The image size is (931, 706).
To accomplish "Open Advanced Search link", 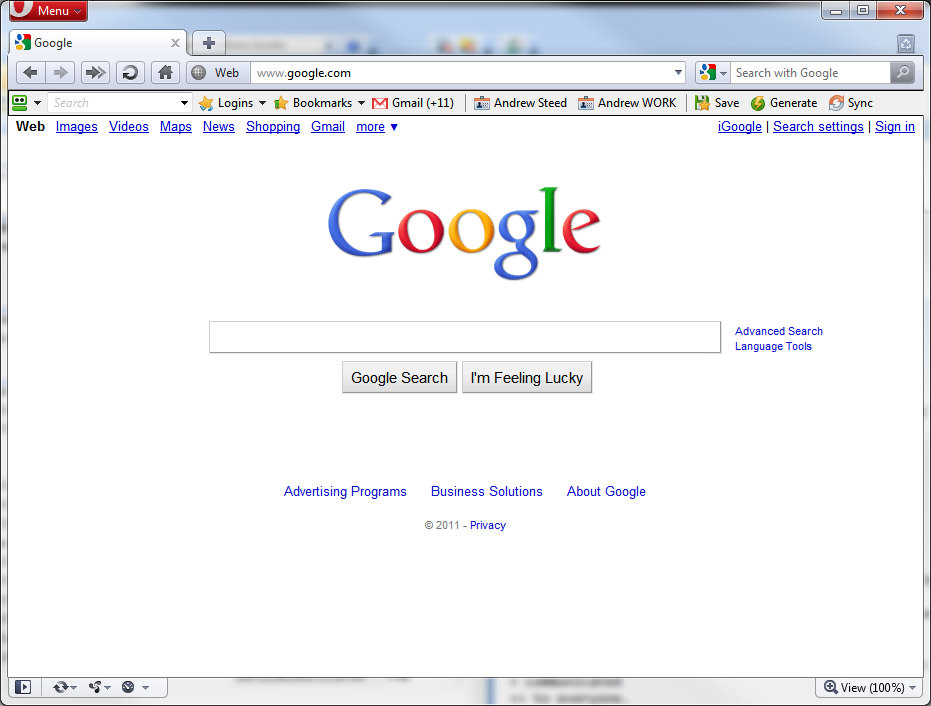I will coord(779,331).
